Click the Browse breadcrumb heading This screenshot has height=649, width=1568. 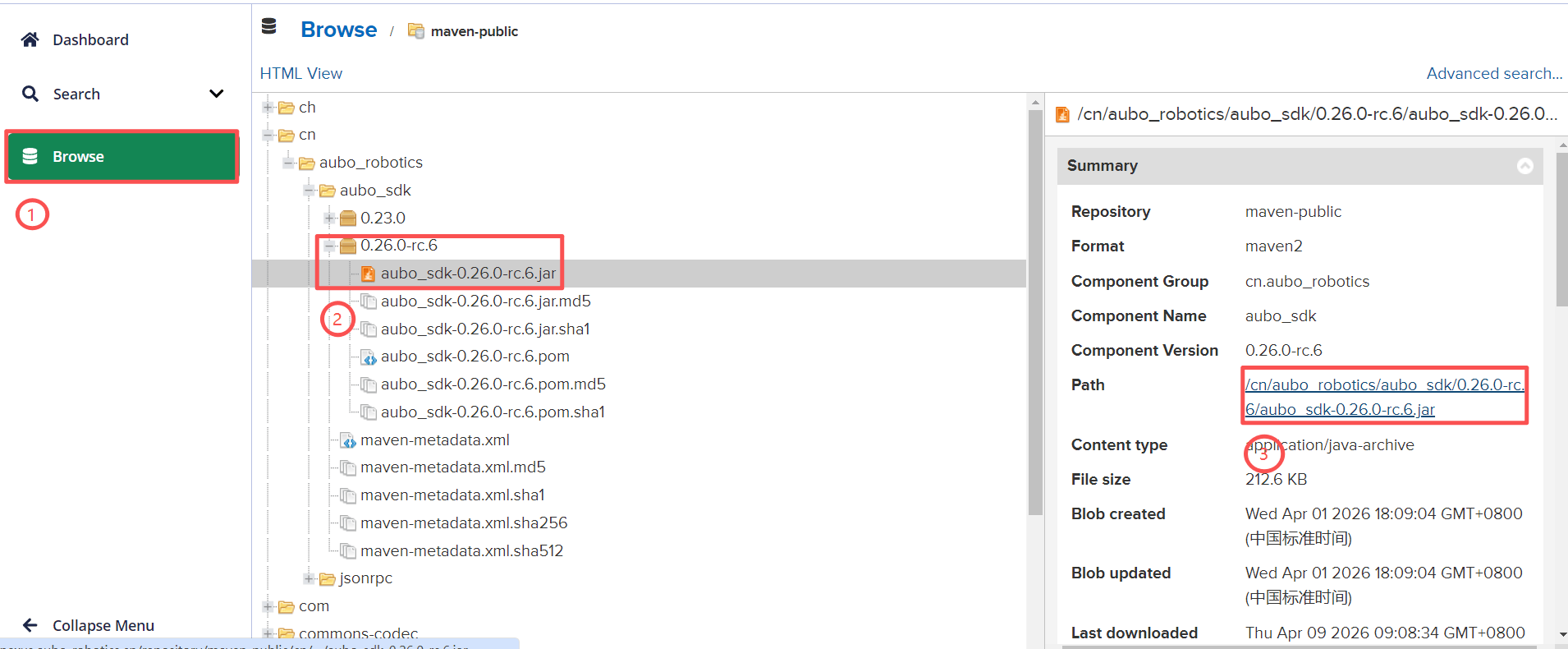[x=339, y=30]
